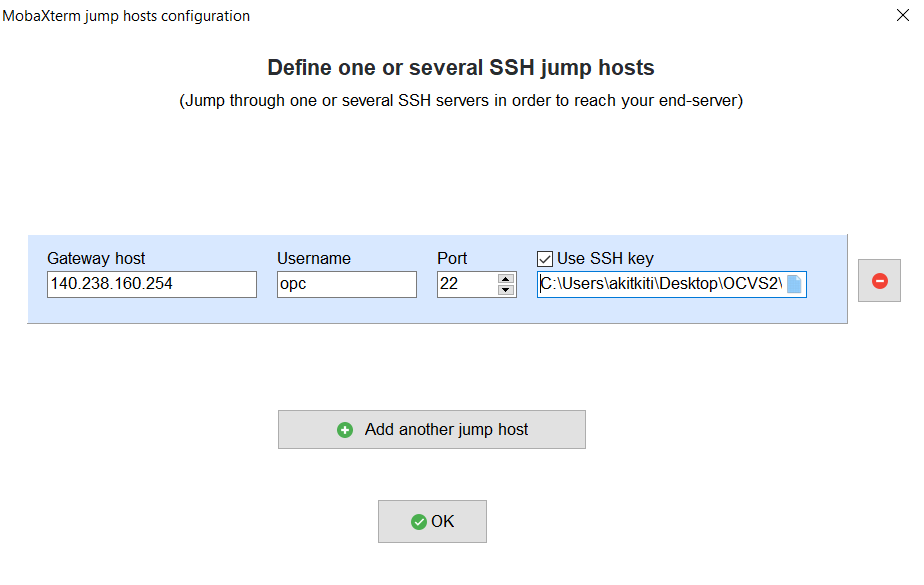
Task: Confirm jump host setup with OK
Action: [432, 521]
